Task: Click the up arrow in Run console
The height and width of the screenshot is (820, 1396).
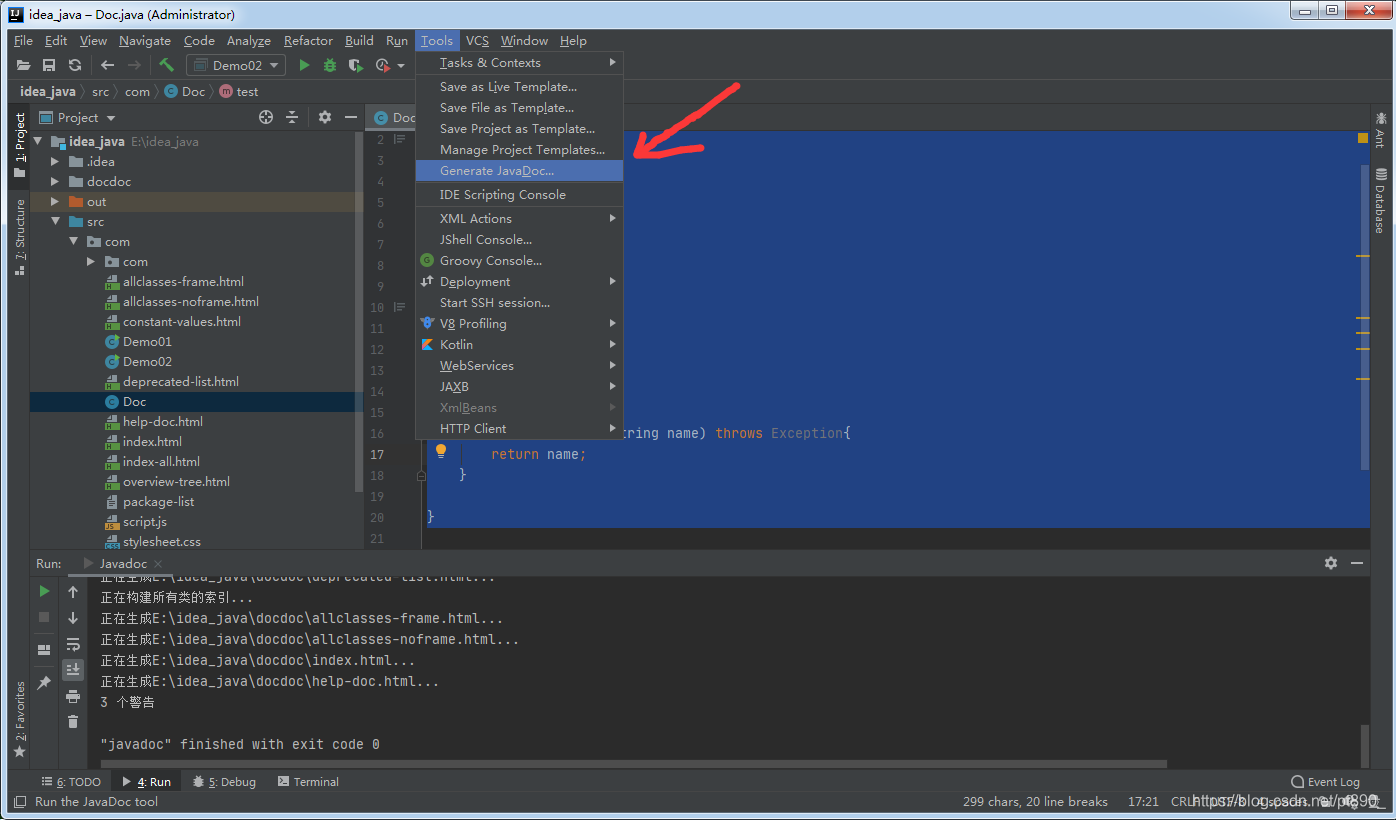Action: (x=73, y=592)
